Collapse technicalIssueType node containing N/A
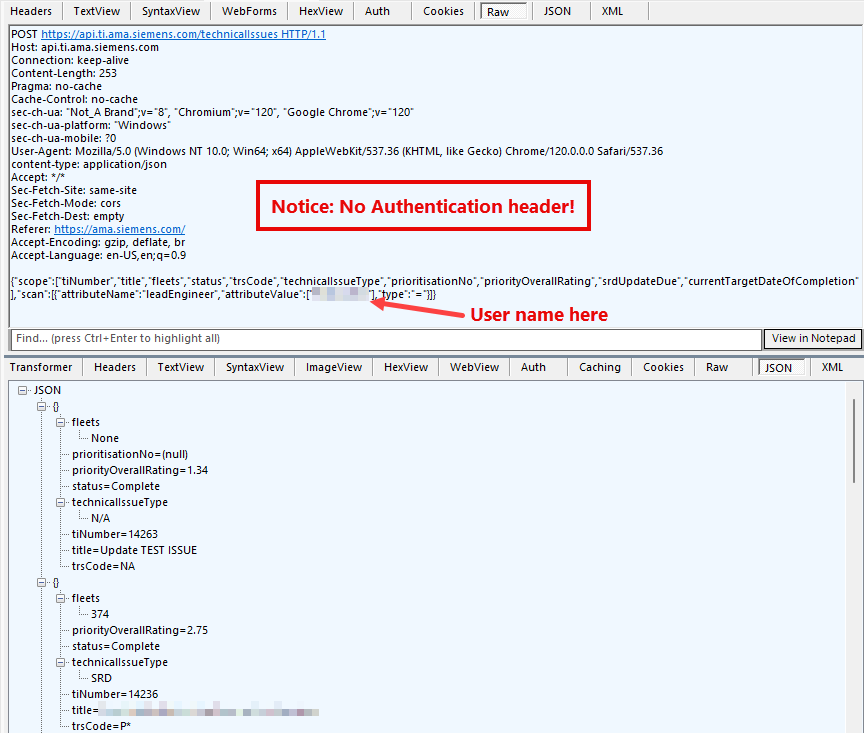Screen dimensions: 864x733 click(61, 503)
